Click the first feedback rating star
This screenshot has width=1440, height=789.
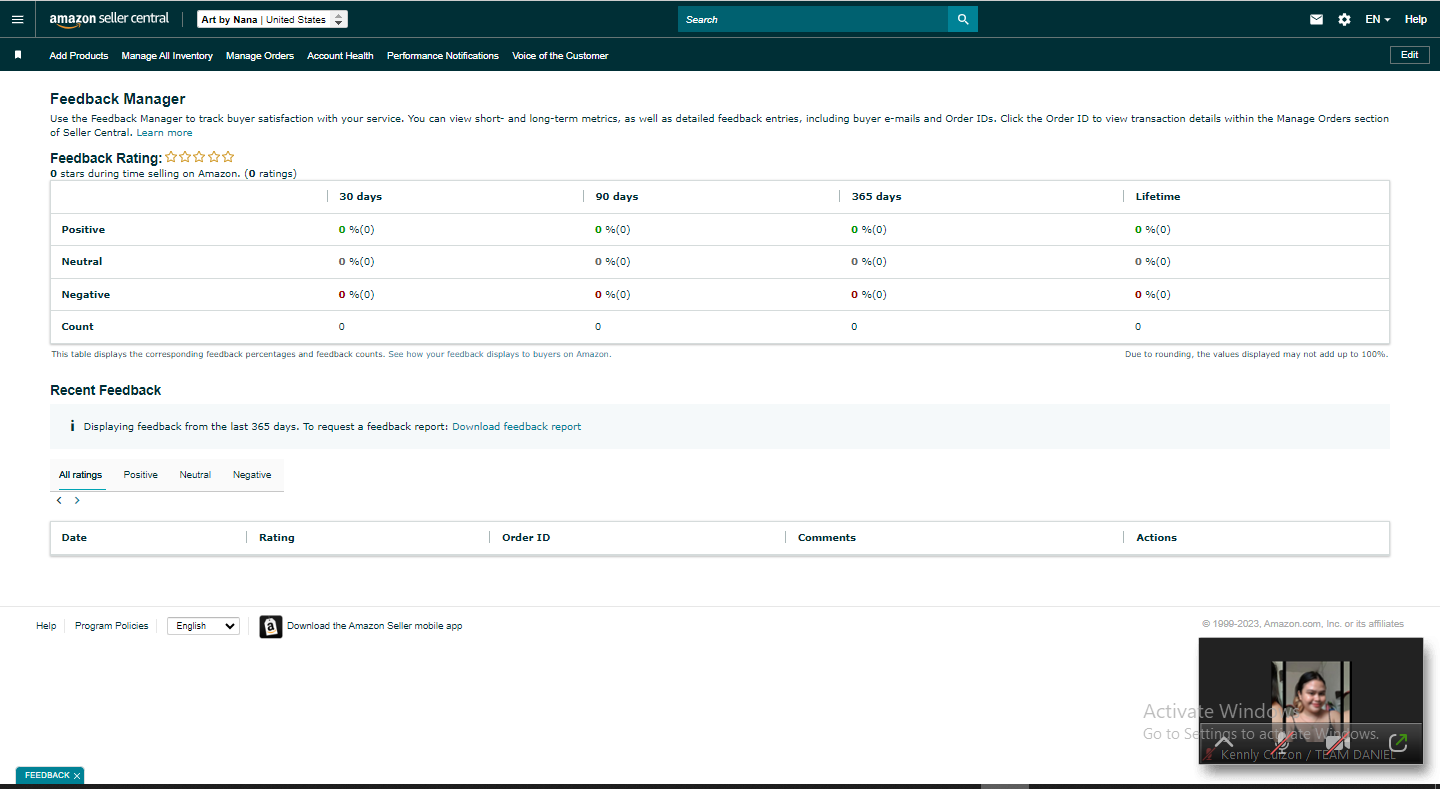172,157
